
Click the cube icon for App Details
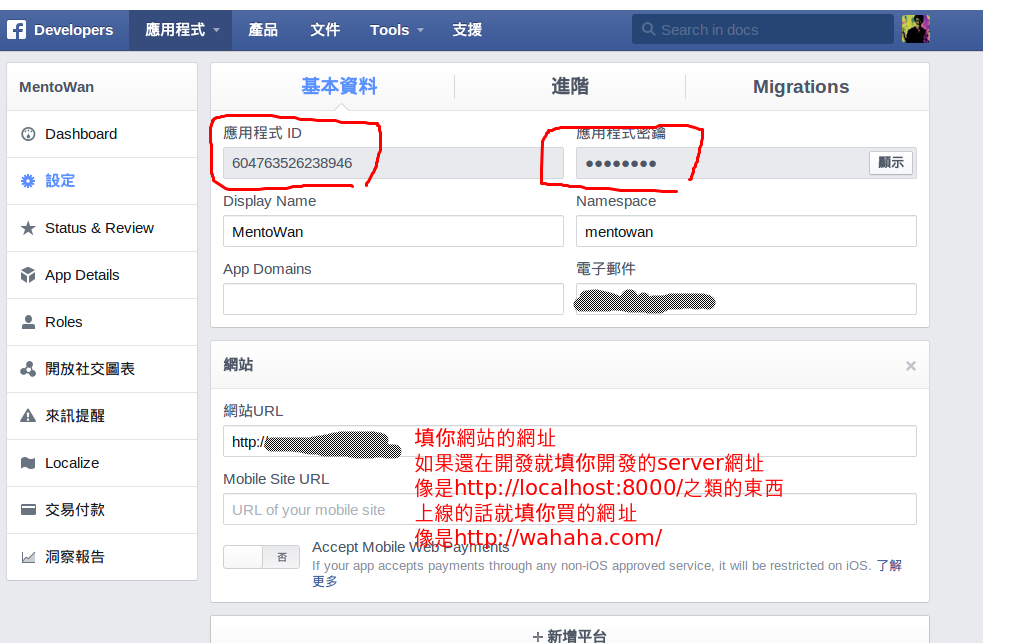pos(28,275)
